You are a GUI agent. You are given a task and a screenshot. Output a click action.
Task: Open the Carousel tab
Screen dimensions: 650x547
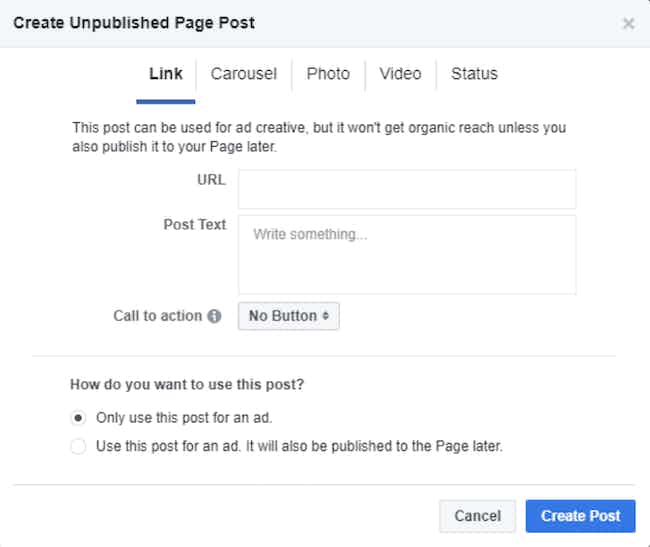coord(243,74)
